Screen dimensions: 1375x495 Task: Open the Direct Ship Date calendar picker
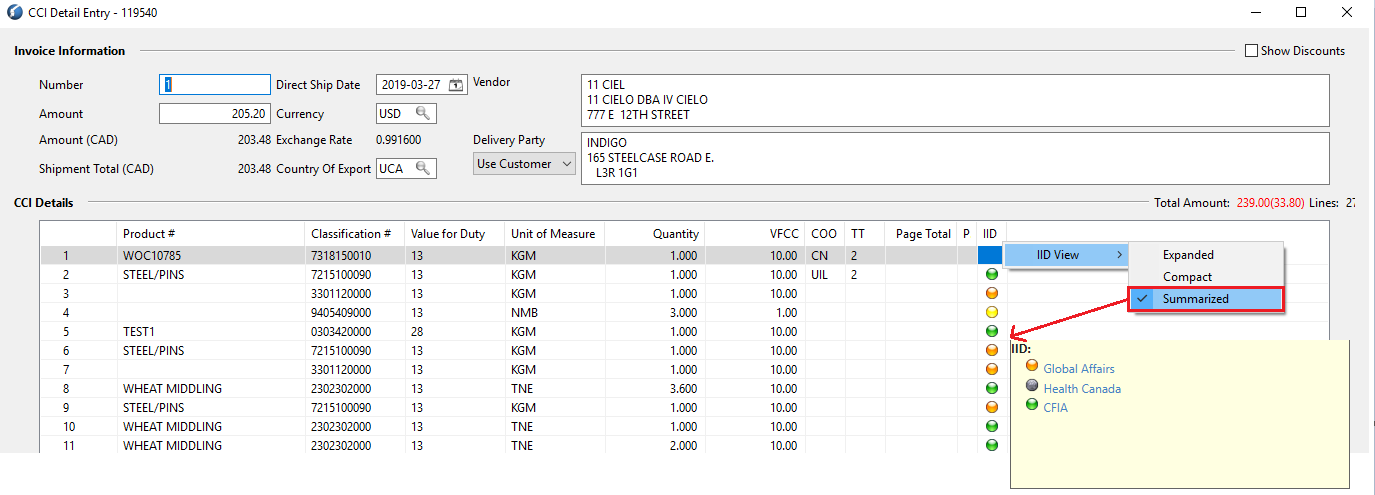[x=457, y=85]
